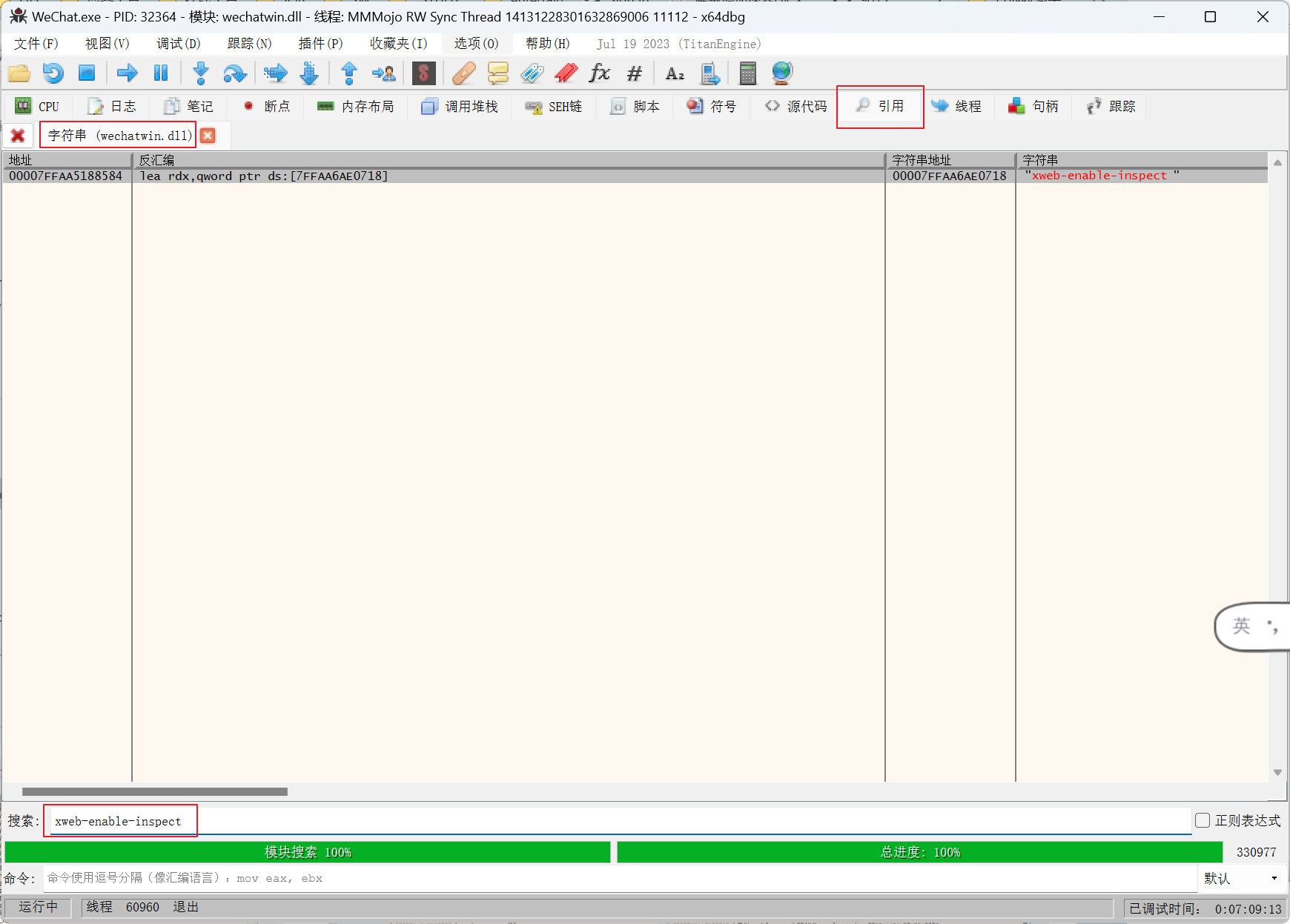Close all reference tabs with red X
The image size is (1290, 924).
coord(18,136)
